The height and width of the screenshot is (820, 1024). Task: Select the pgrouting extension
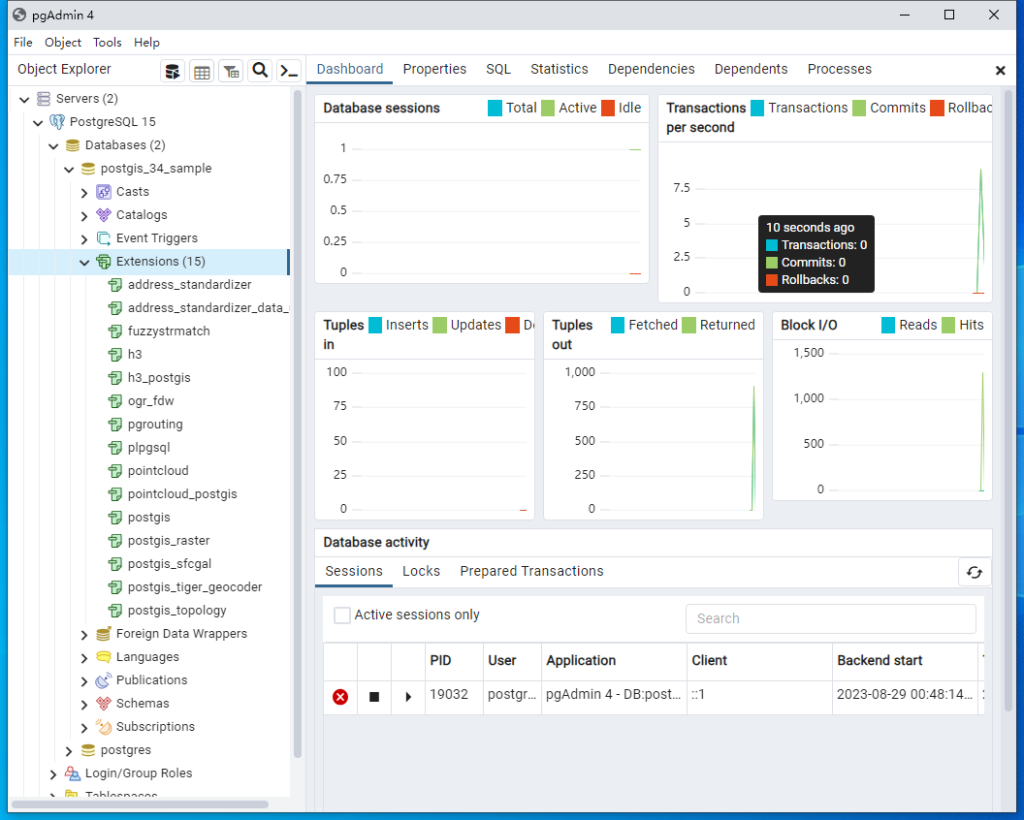point(155,424)
